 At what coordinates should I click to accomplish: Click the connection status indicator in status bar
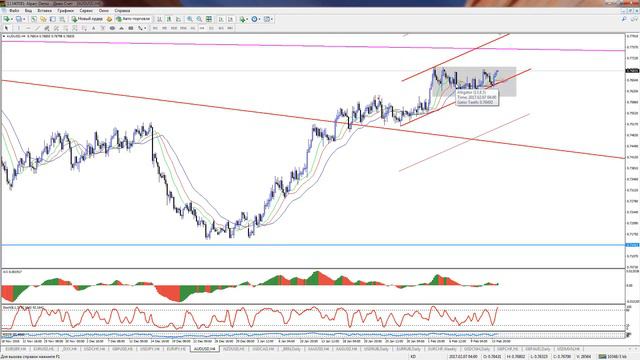coord(613,356)
